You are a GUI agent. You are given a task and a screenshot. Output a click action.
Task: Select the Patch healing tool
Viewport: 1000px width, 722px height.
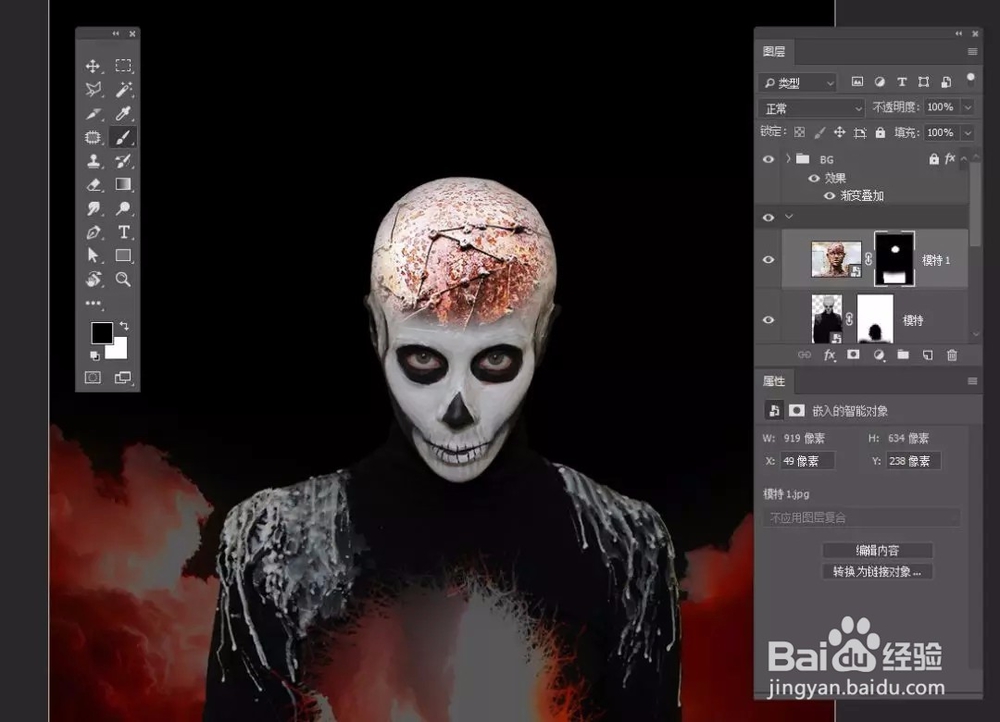click(93, 137)
